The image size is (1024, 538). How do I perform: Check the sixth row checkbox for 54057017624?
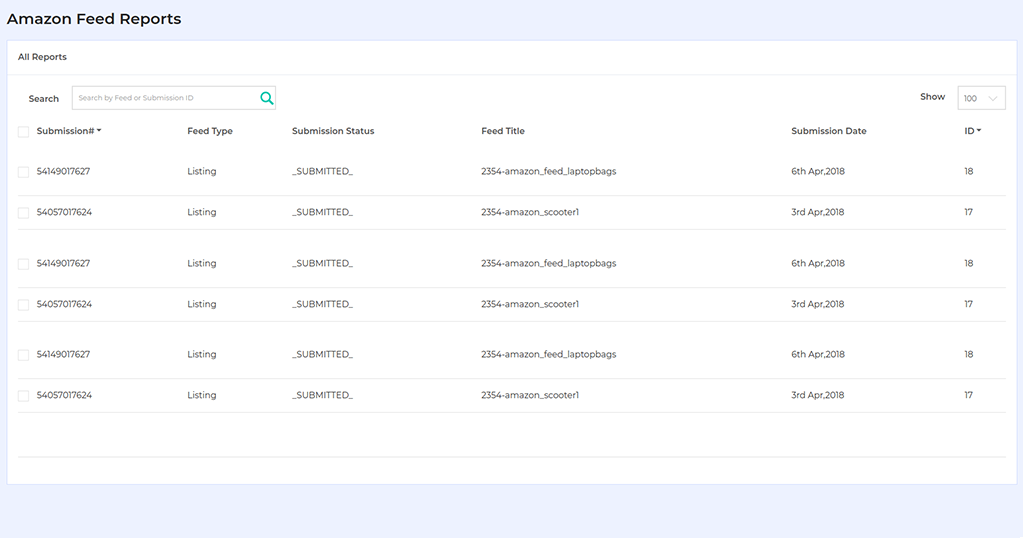tap(24, 396)
